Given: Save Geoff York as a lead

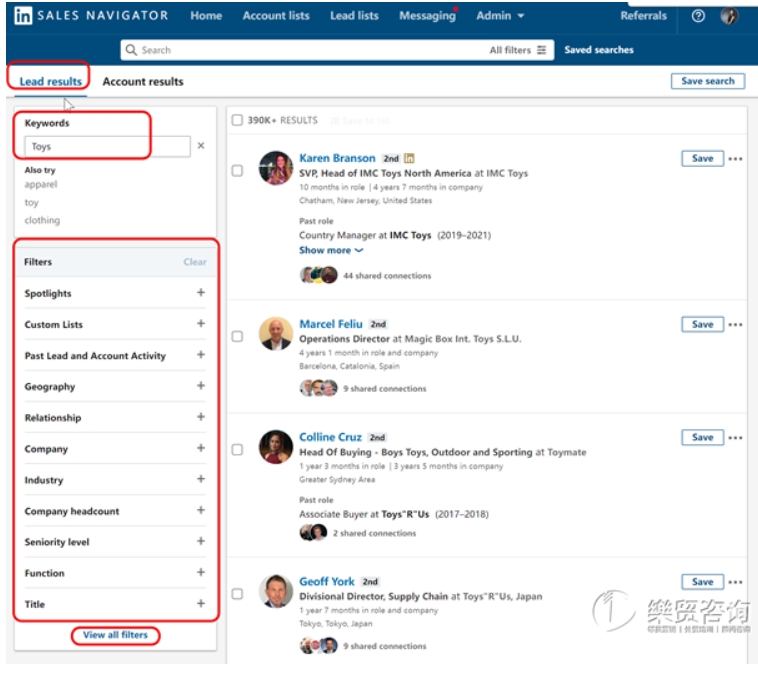Looking at the screenshot, I should [x=702, y=581].
